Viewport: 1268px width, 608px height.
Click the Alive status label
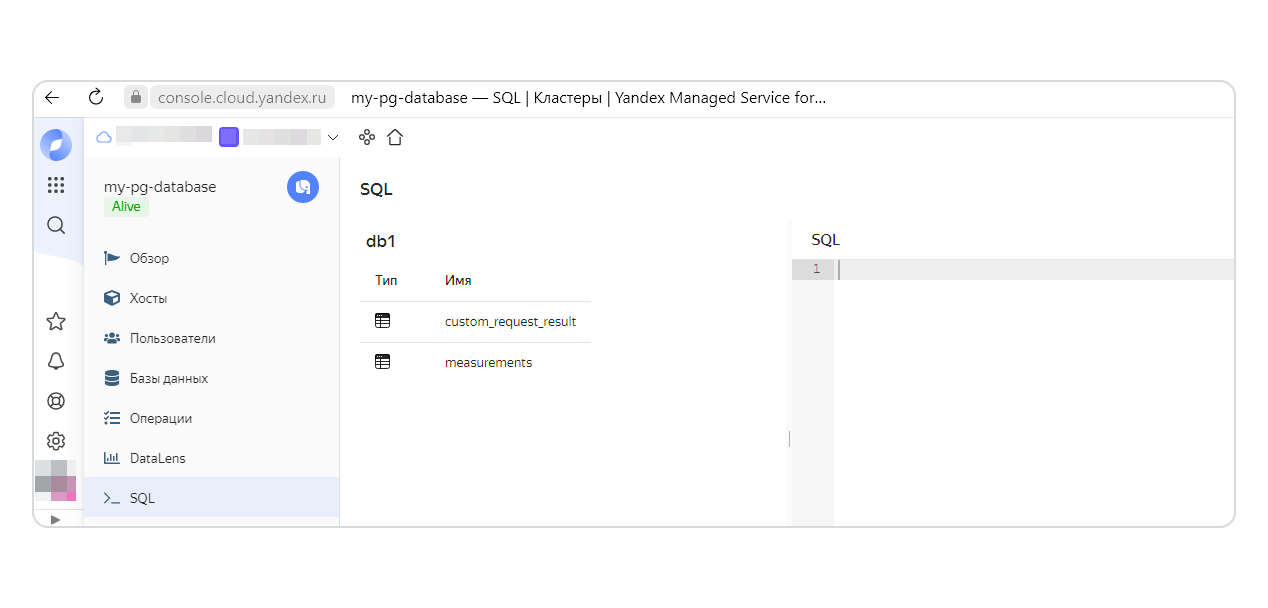coord(126,207)
